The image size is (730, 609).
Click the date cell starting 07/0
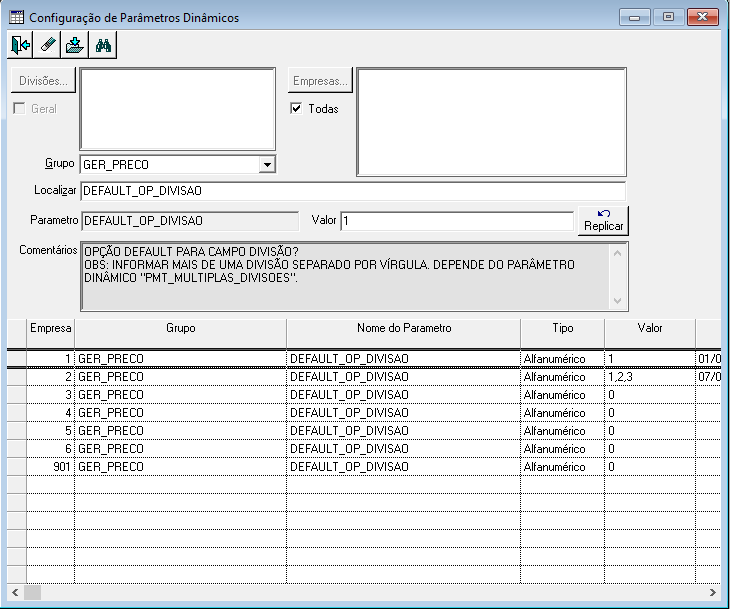[709, 377]
